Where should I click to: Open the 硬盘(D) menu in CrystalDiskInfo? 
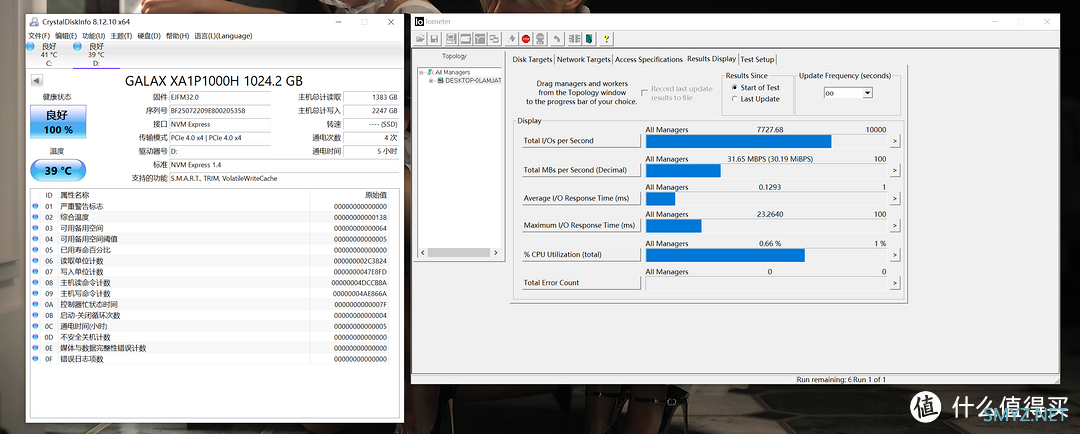tap(149, 36)
